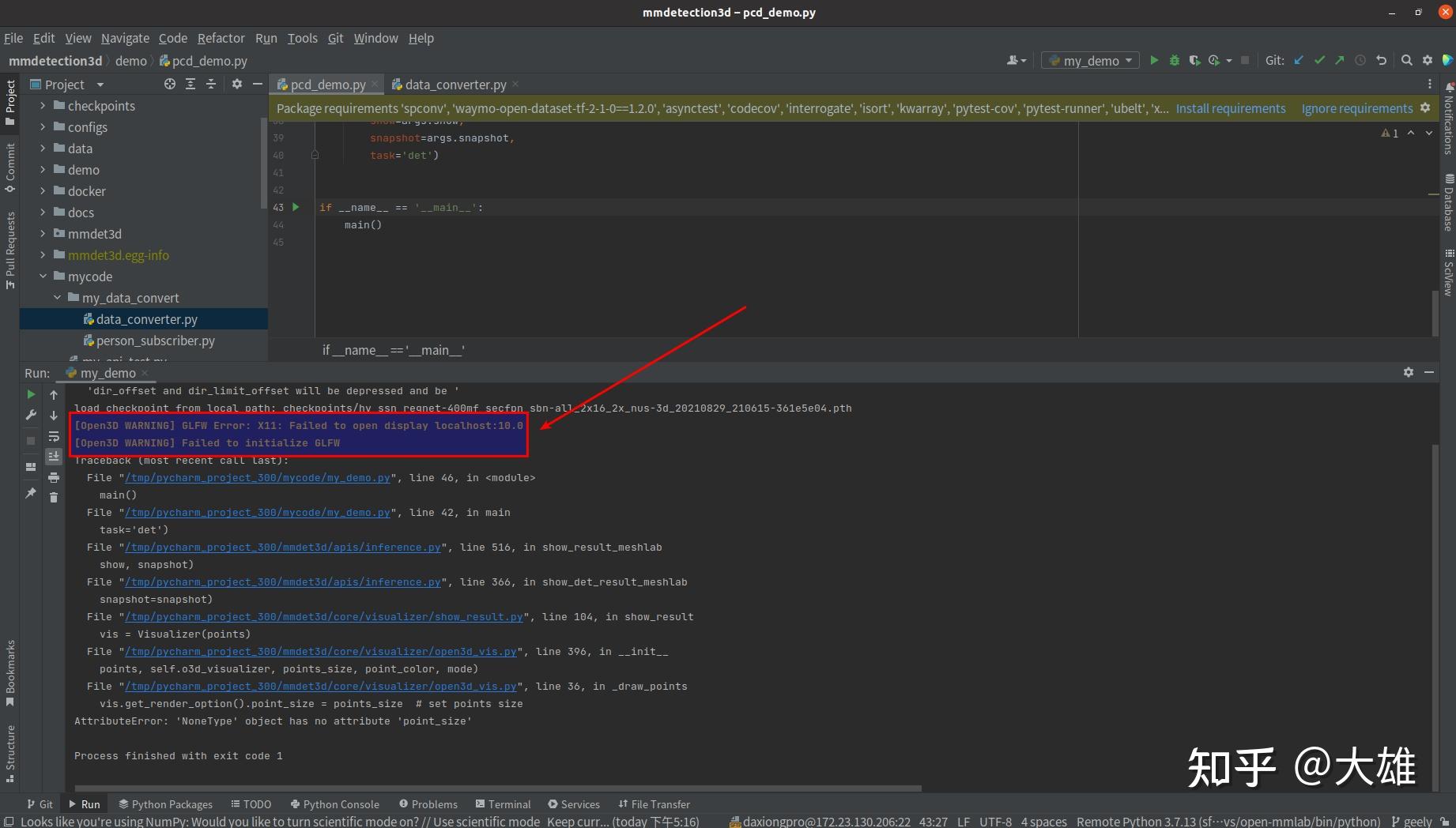Print the console output

click(x=54, y=477)
